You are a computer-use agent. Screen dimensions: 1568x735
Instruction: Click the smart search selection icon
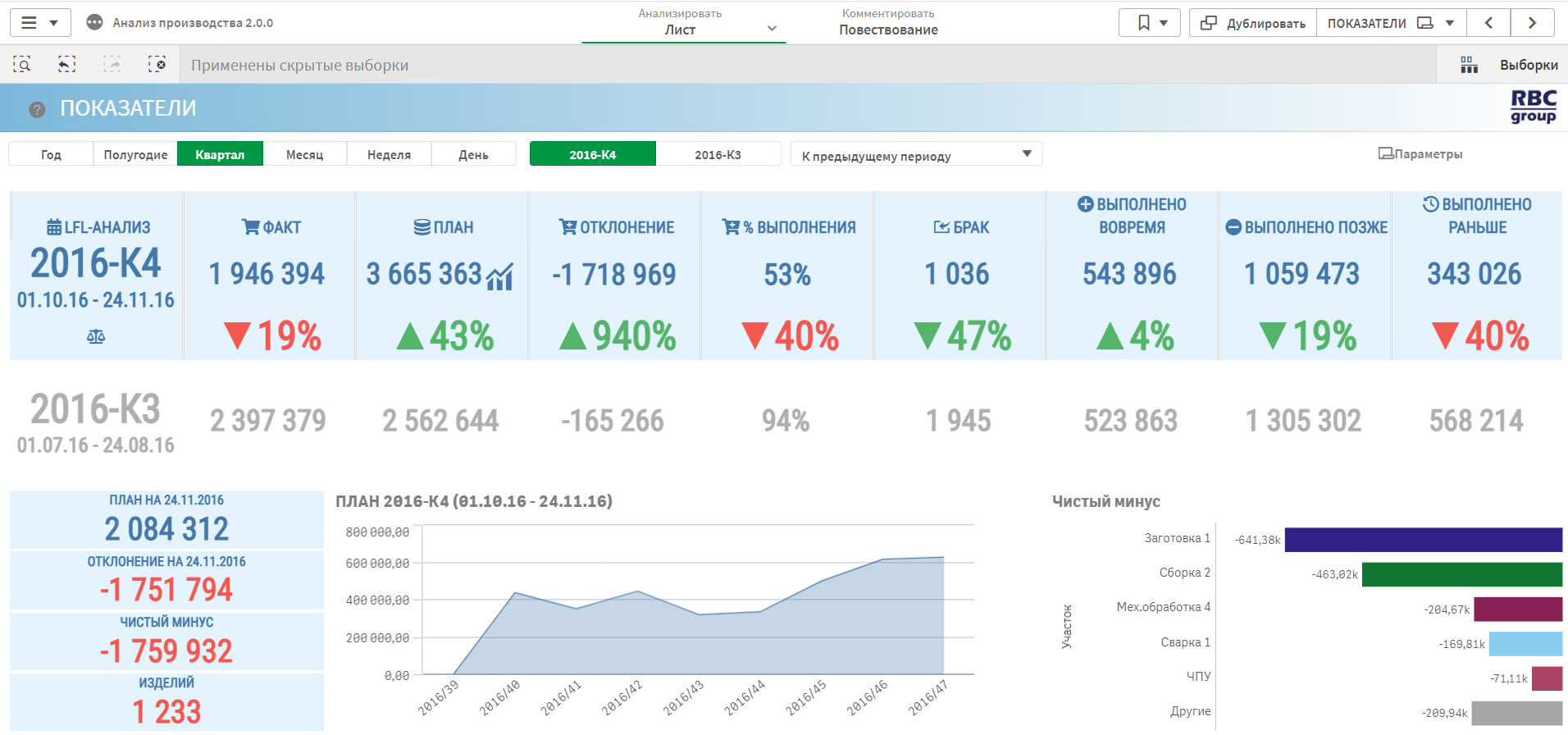pyautogui.click(x=22, y=65)
